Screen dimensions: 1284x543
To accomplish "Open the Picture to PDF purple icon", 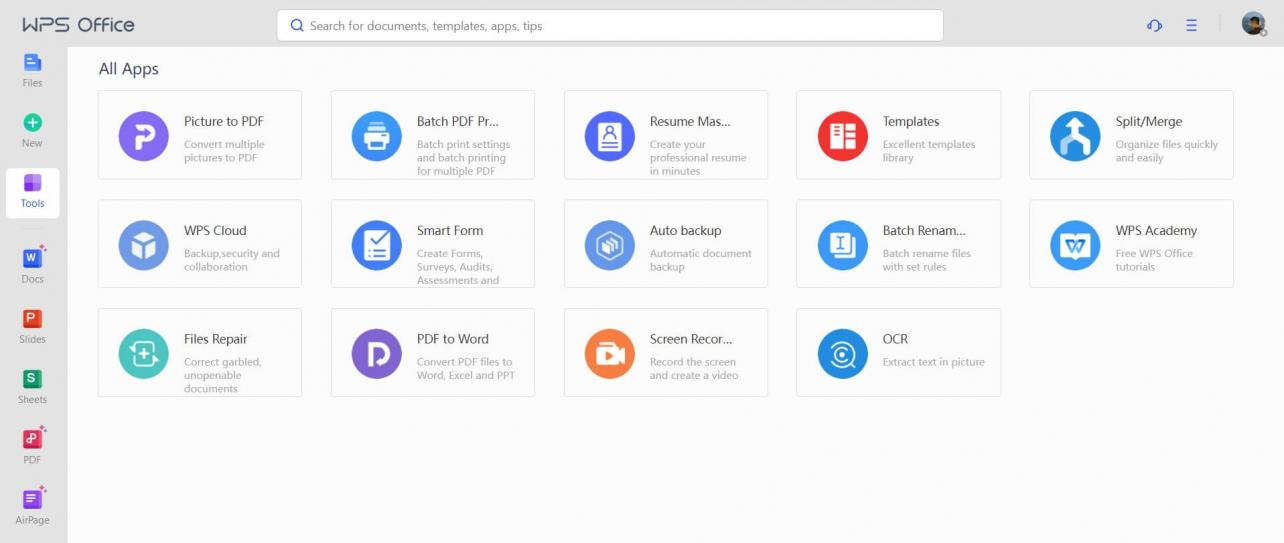I will pyautogui.click(x=144, y=136).
